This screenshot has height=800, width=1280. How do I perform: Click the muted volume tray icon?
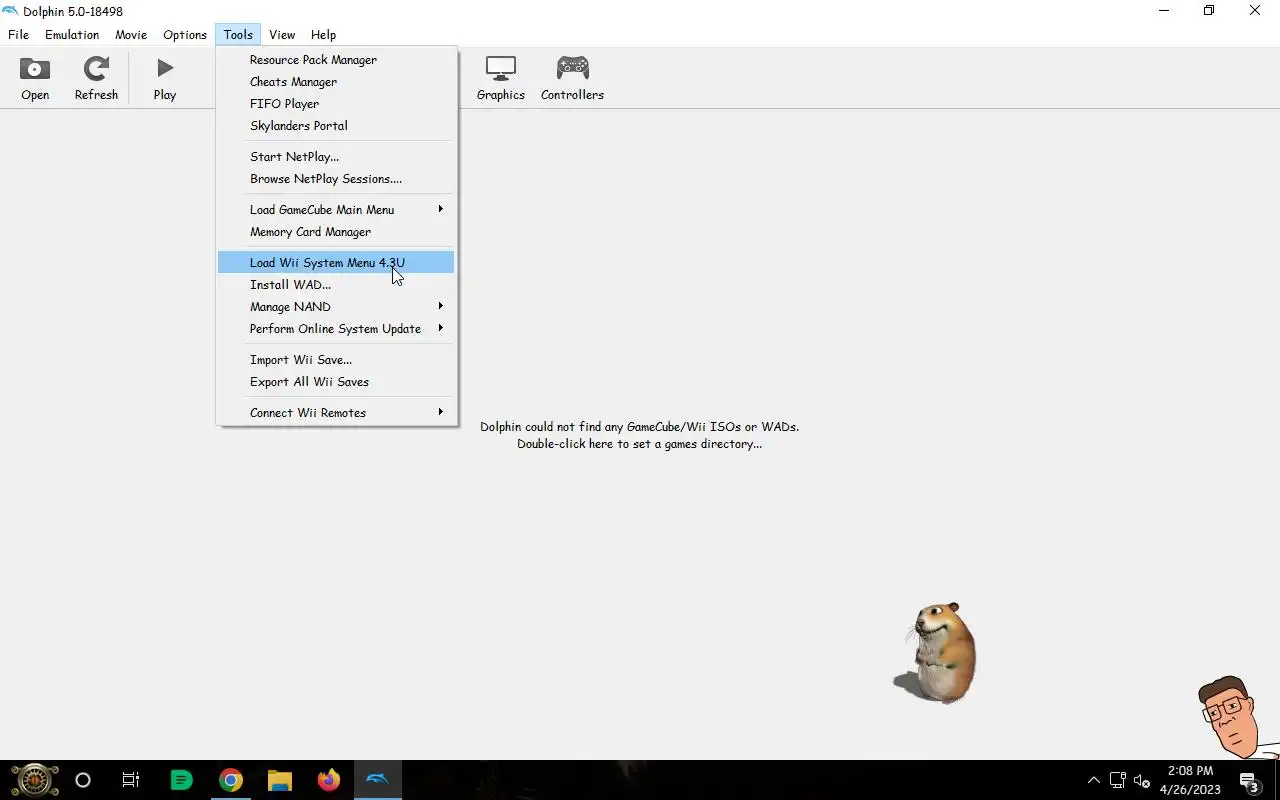point(1142,780)
